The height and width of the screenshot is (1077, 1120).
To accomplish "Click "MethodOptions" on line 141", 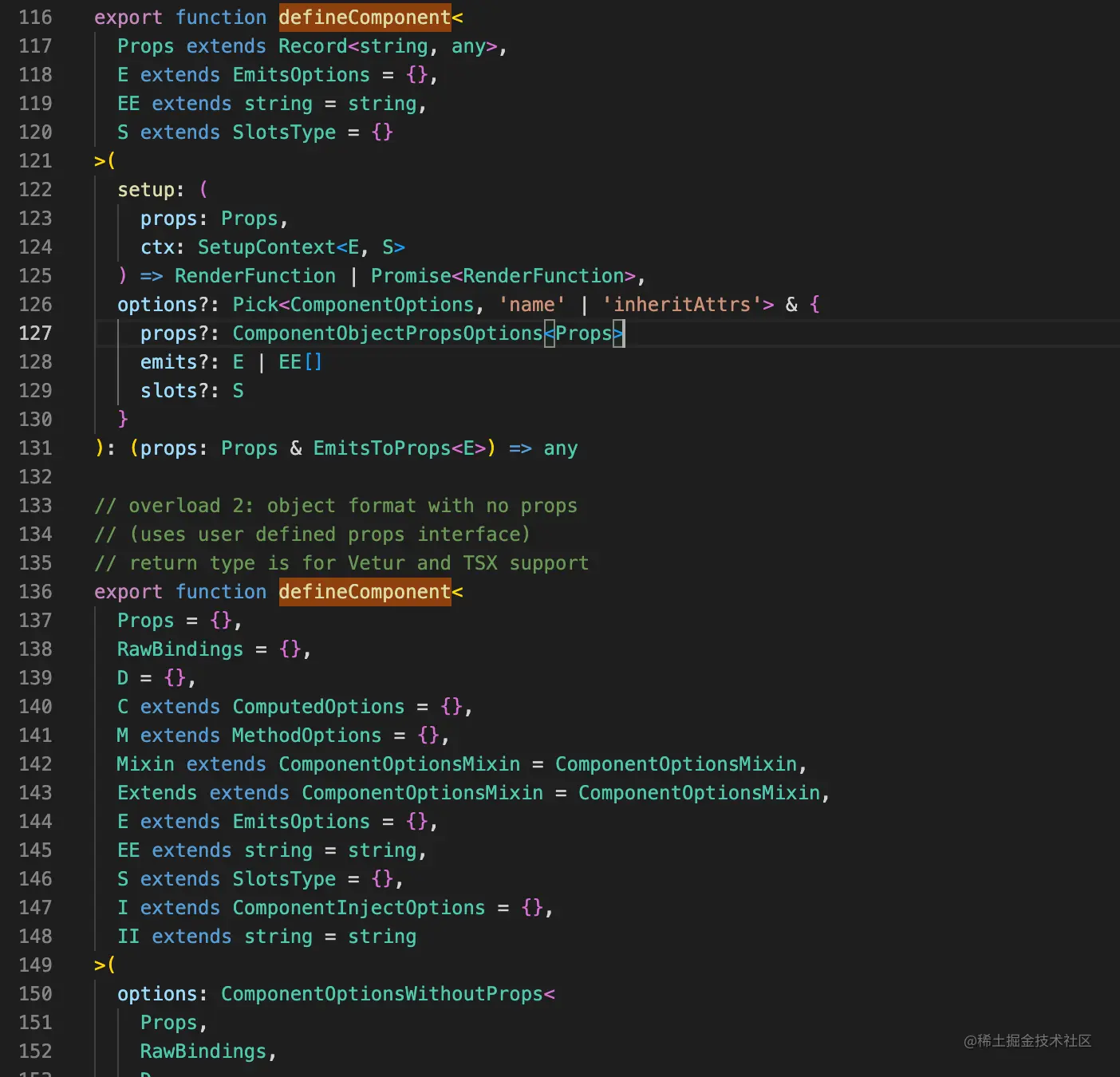I will 307,736.
